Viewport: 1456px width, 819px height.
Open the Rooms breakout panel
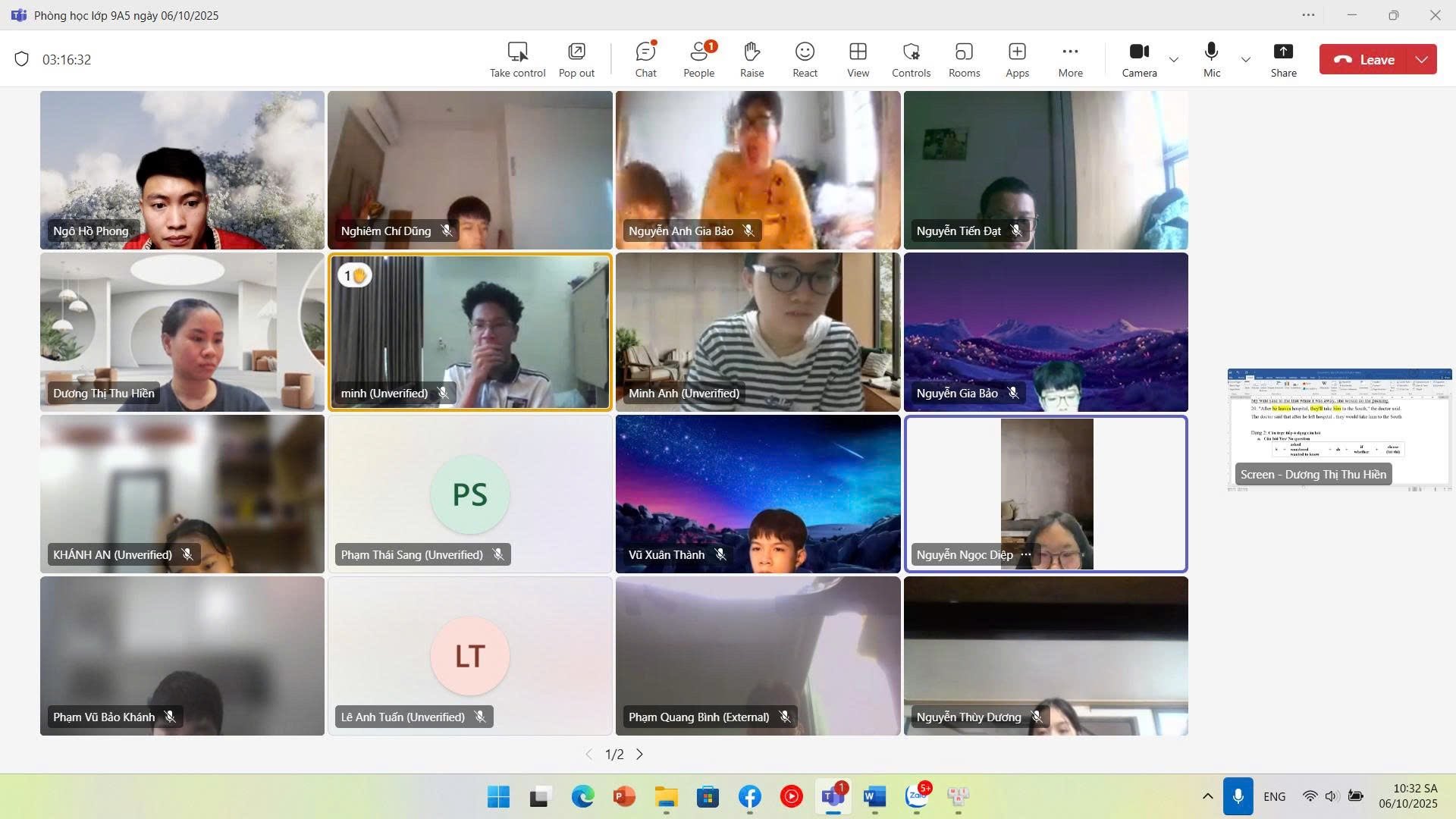pos(964,59)
